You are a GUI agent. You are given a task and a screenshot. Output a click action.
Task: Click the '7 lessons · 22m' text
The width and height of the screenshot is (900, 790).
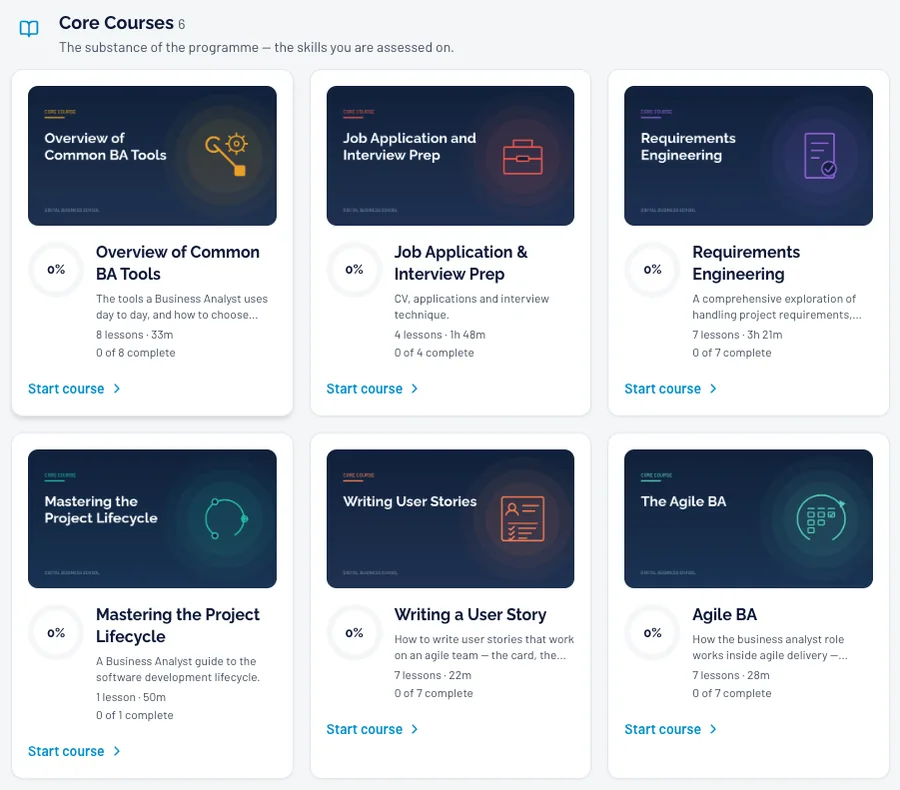pos(433,675)
